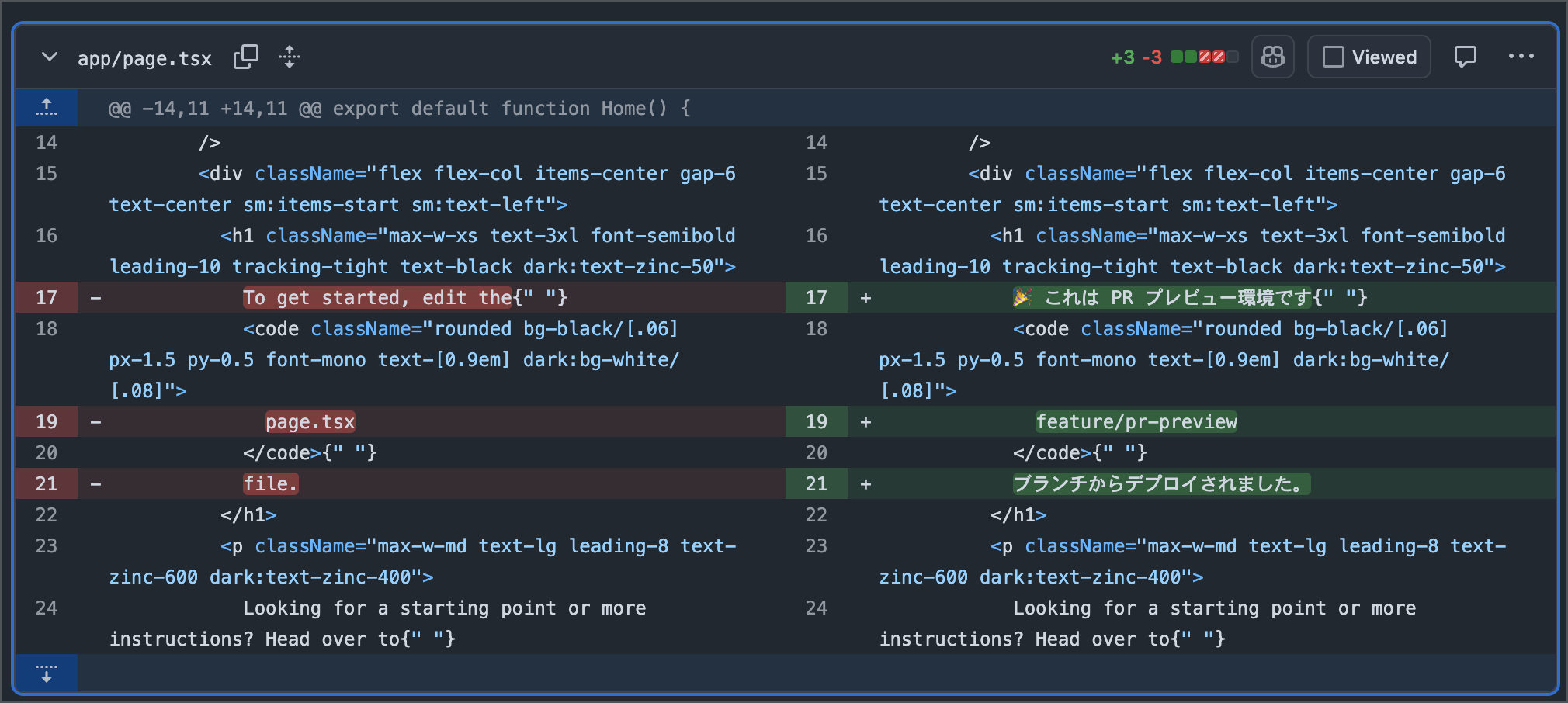Click line number 20 on left side
The width and height of the screenshot is (1568, 703).
coord(47,452)
